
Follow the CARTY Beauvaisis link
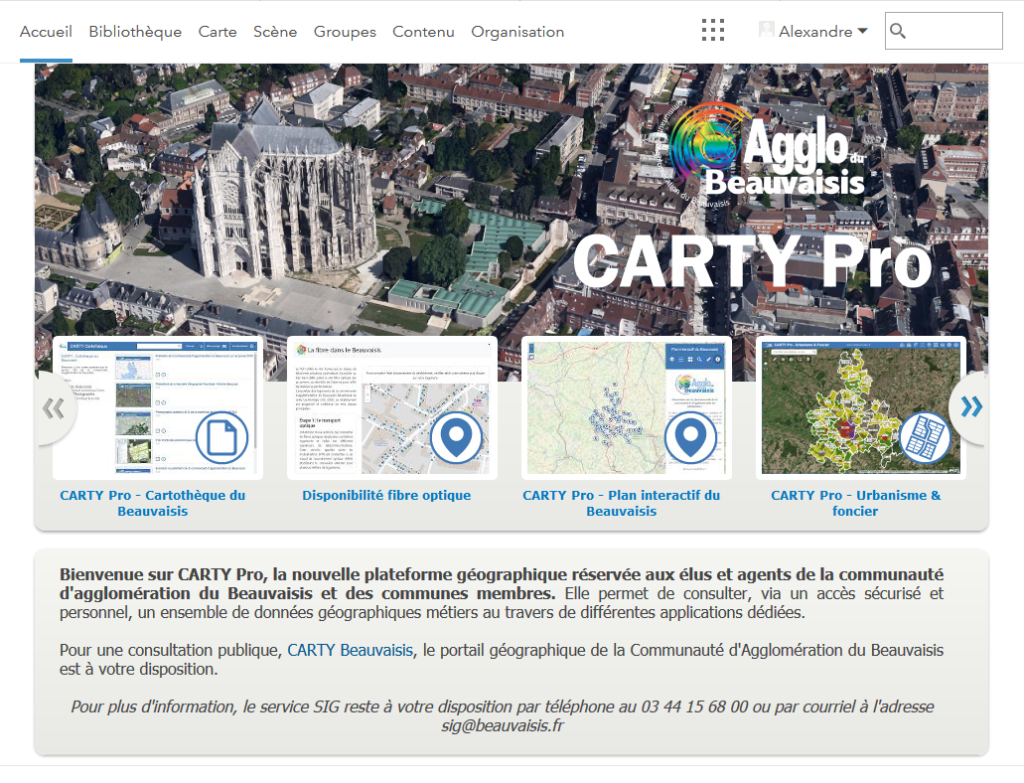350,650
